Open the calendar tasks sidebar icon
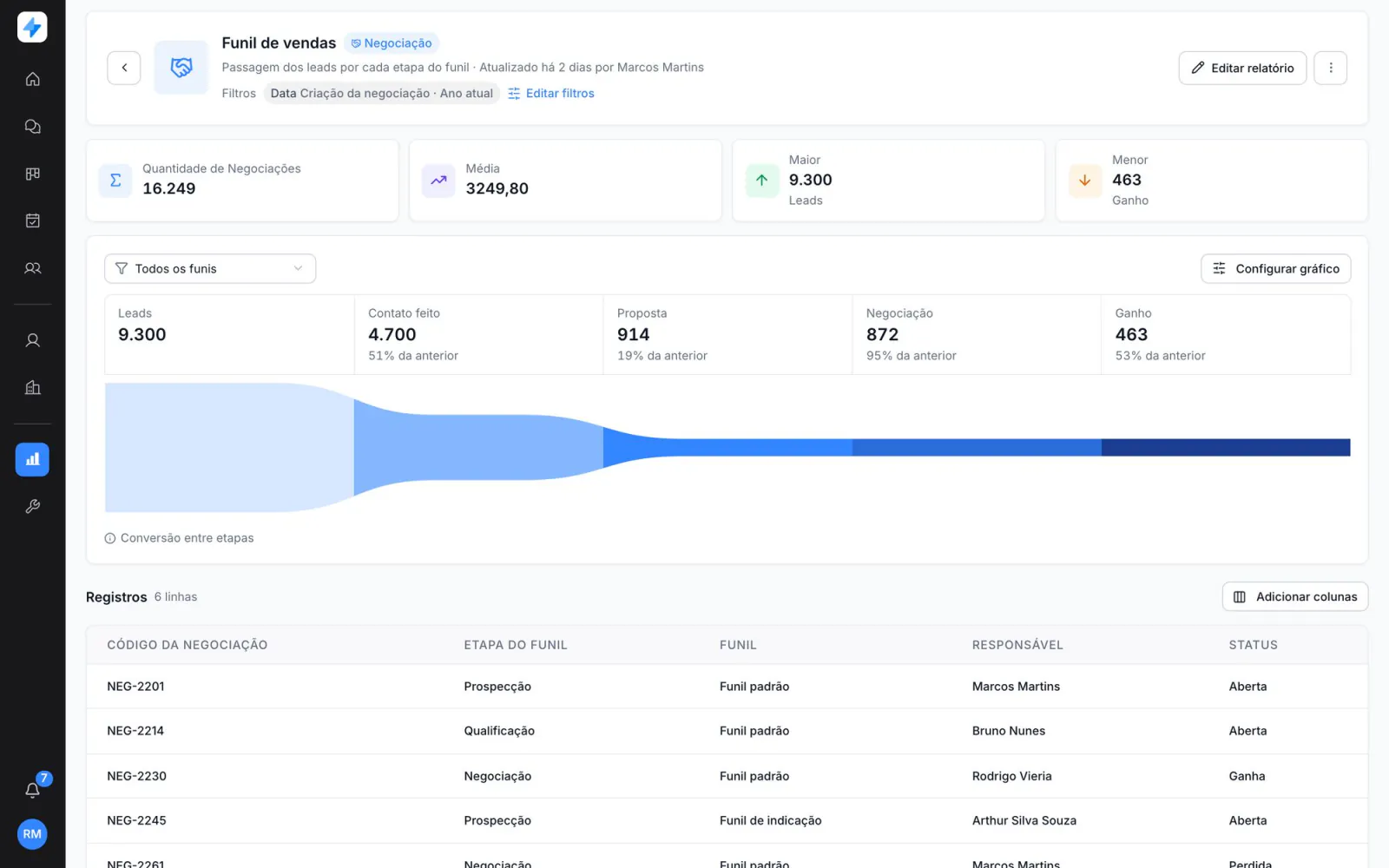Viewport: 1389px width, 868px height. point(32,220)
